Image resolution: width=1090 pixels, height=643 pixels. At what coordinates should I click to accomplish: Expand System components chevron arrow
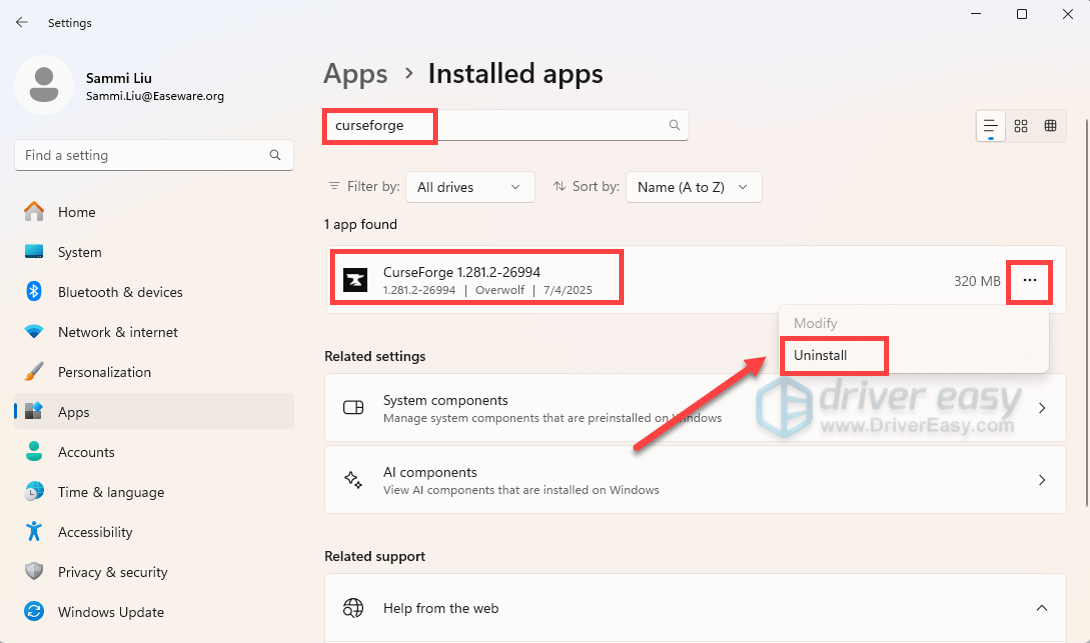(x=1042, y=408)
